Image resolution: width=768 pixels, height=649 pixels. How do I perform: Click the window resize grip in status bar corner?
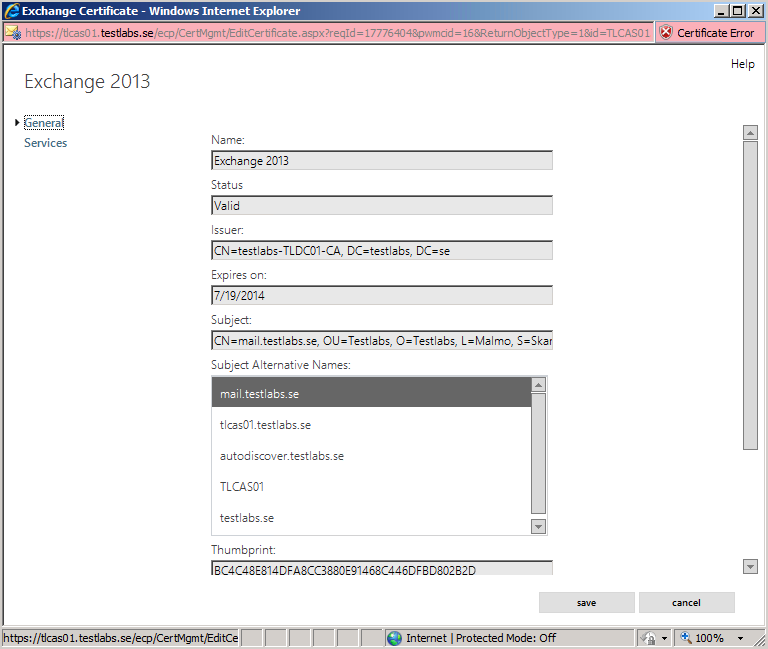click(x=760, y=640)
